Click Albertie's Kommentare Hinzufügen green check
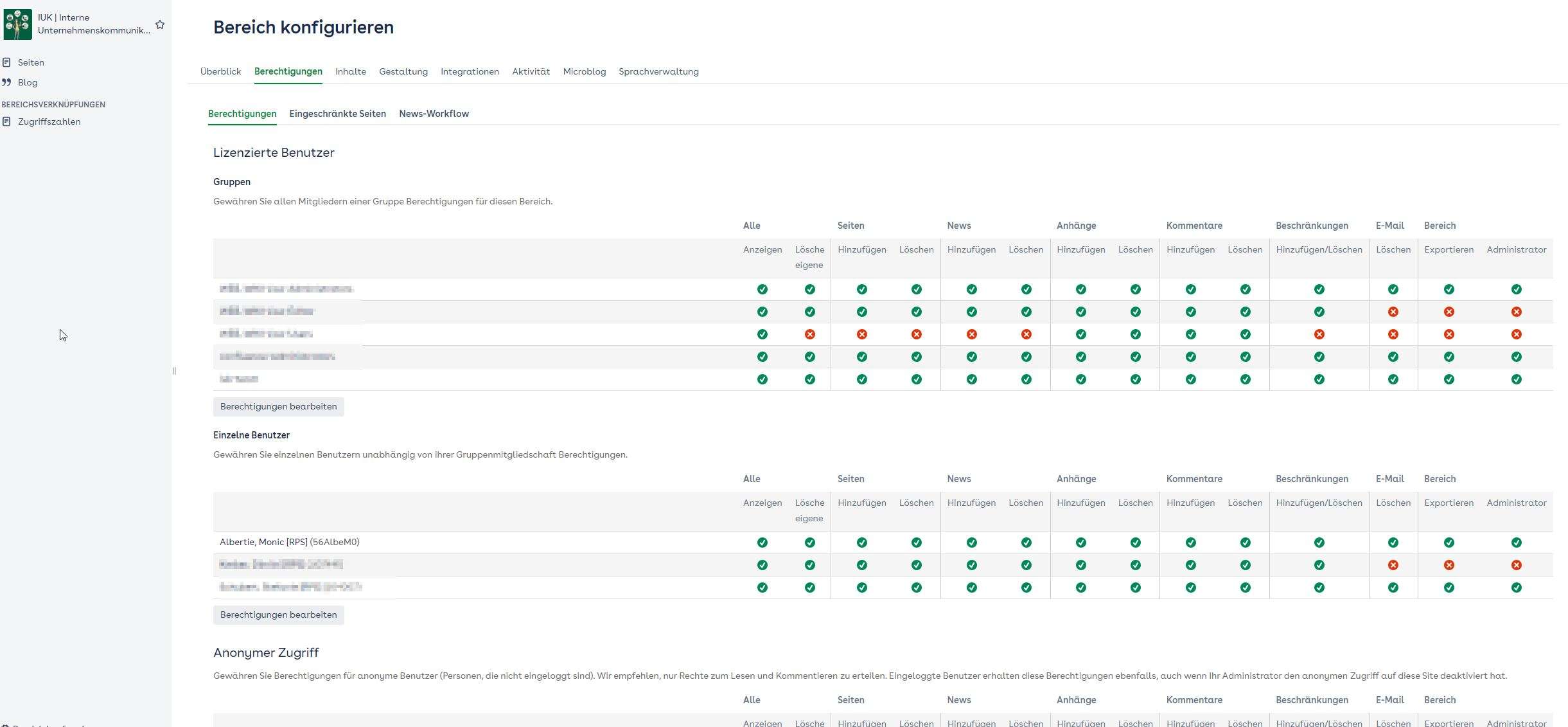Viewport: 1568px width, 727px height. (1191, 543)
